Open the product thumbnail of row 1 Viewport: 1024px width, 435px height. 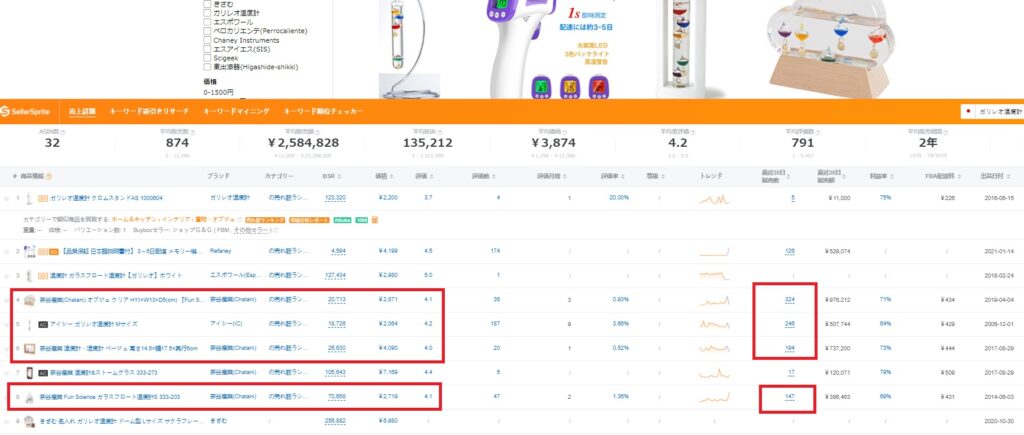[x=29, y=197]
